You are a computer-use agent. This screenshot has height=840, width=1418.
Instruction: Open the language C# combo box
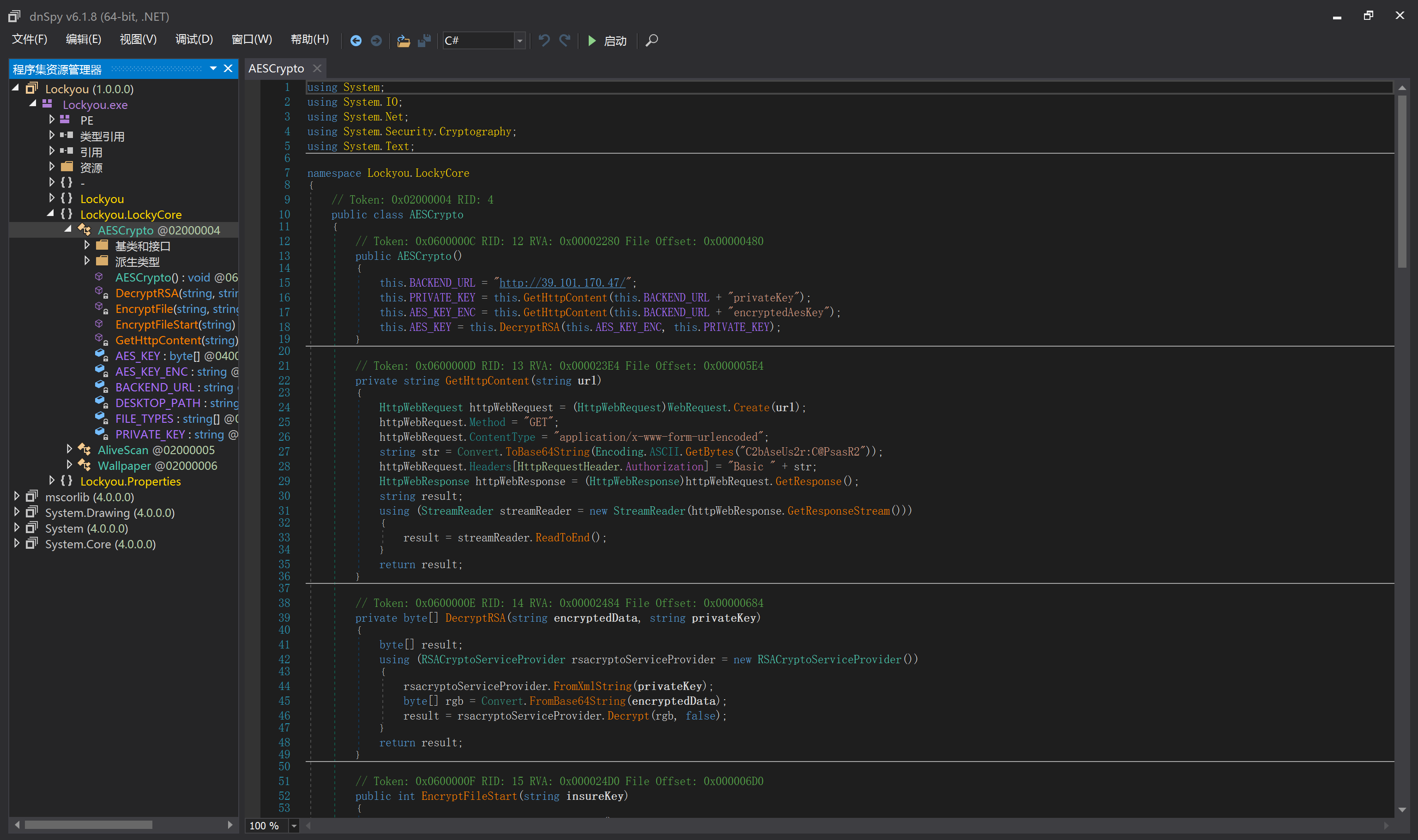pos(484,41)
